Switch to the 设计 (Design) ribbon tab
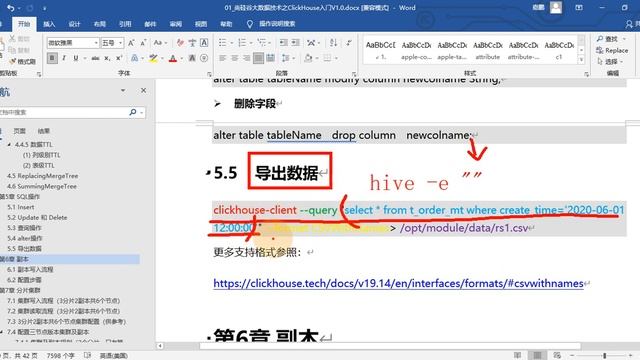Viewport: 640px width, 360px height. 74,24
